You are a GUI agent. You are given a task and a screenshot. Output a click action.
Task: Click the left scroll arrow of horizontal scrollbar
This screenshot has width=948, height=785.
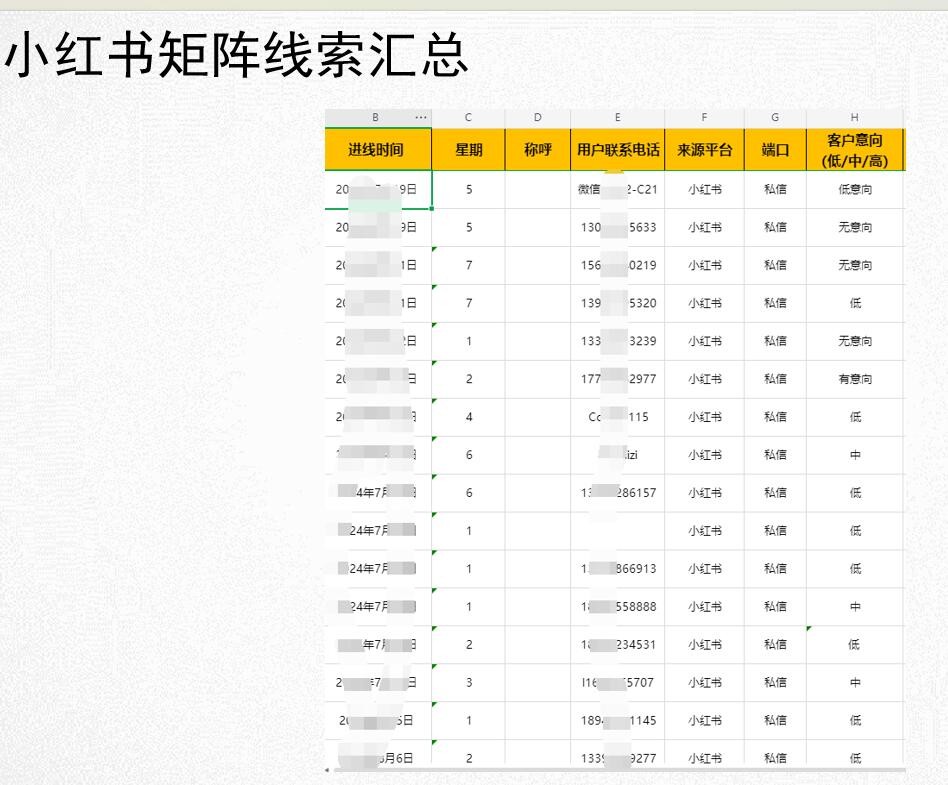pos(328,770)
